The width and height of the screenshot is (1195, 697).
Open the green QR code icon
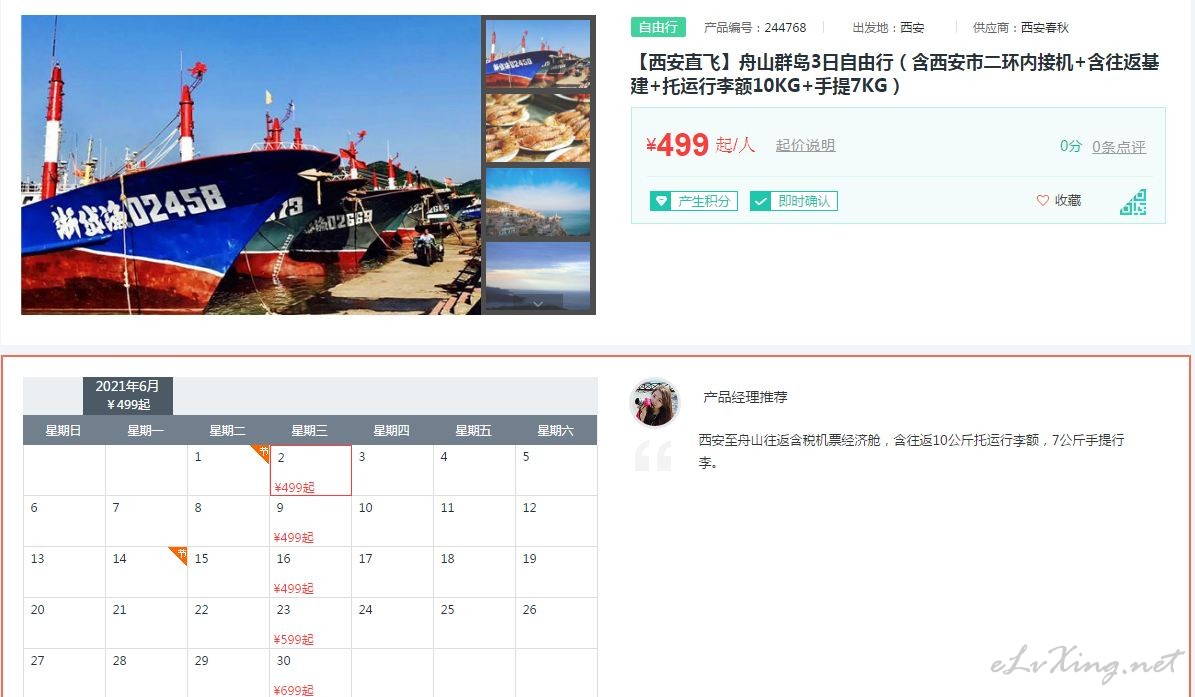coord(1133,202)
